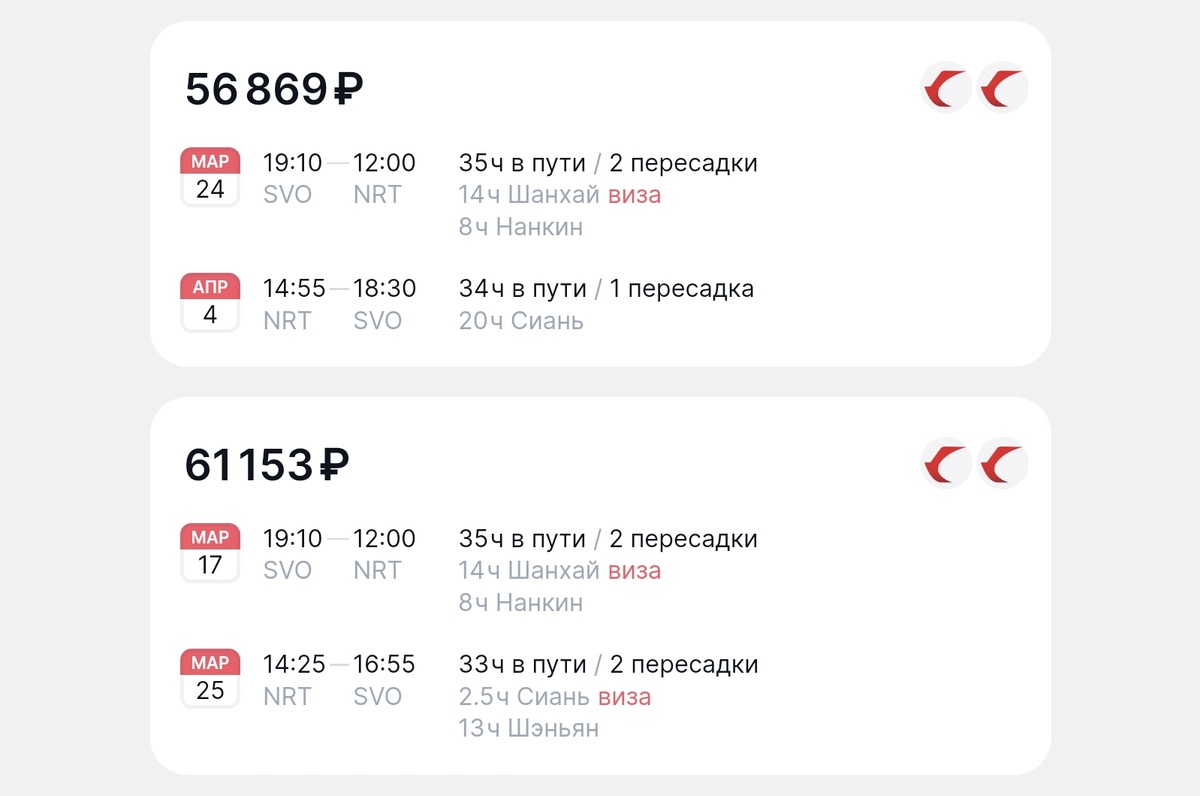Click SVO departure code on the first ticket
Image resolution: width=1200 pixels, height=796 pixels.
coord(287,194)
